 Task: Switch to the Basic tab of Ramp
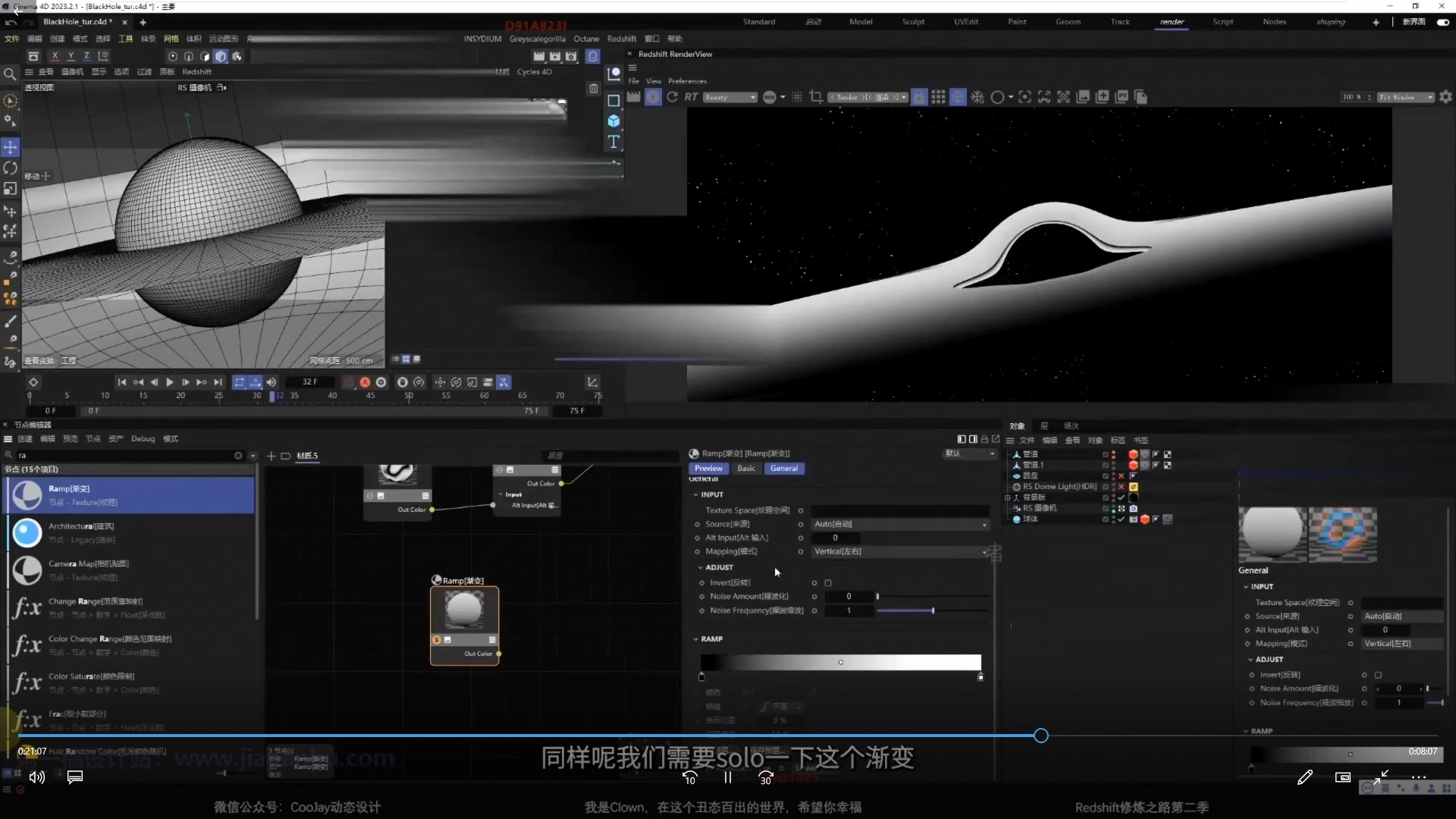tap(746, 469)
